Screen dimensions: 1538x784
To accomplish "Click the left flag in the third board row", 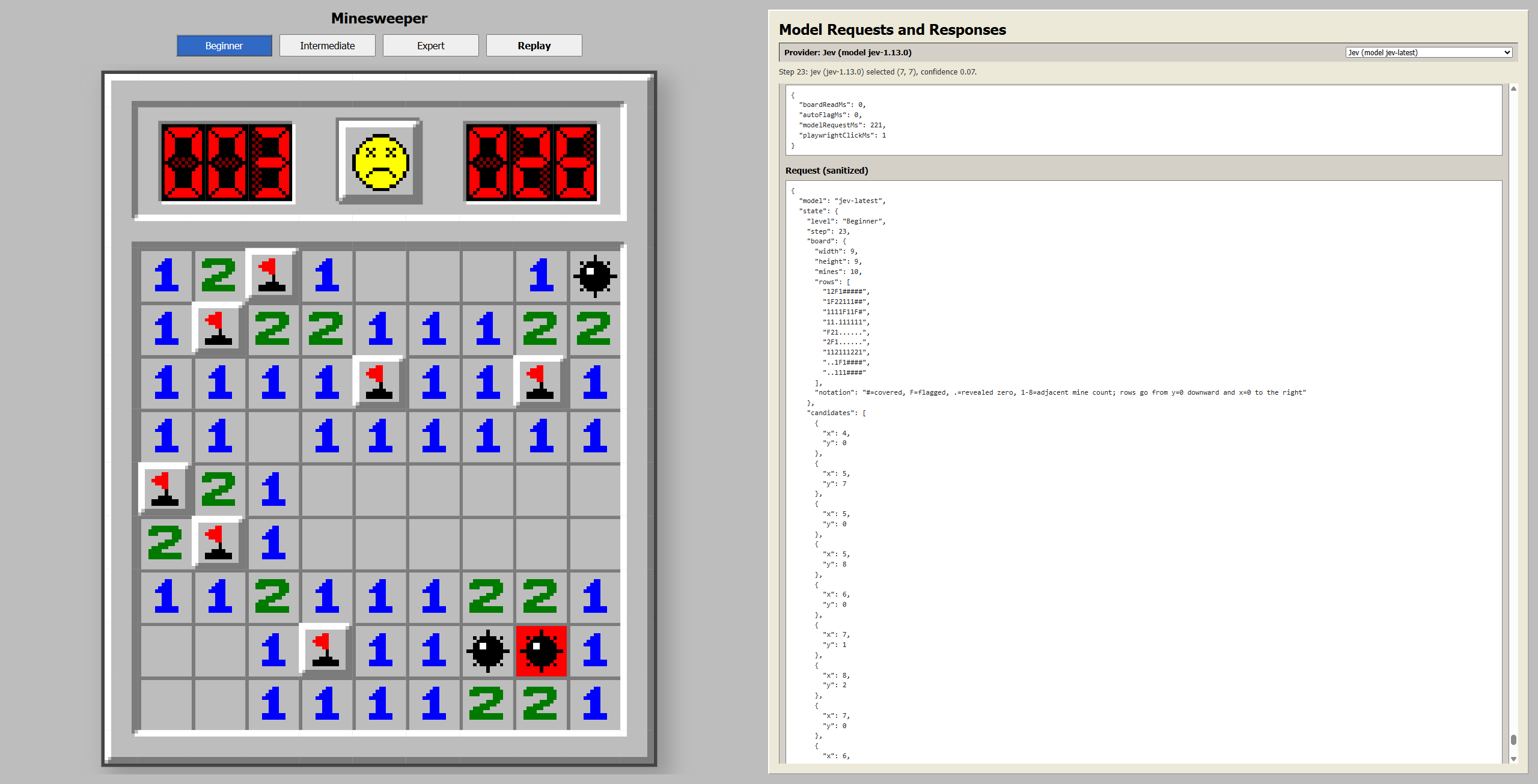I will pyautogui.click(x=379, y=382).
